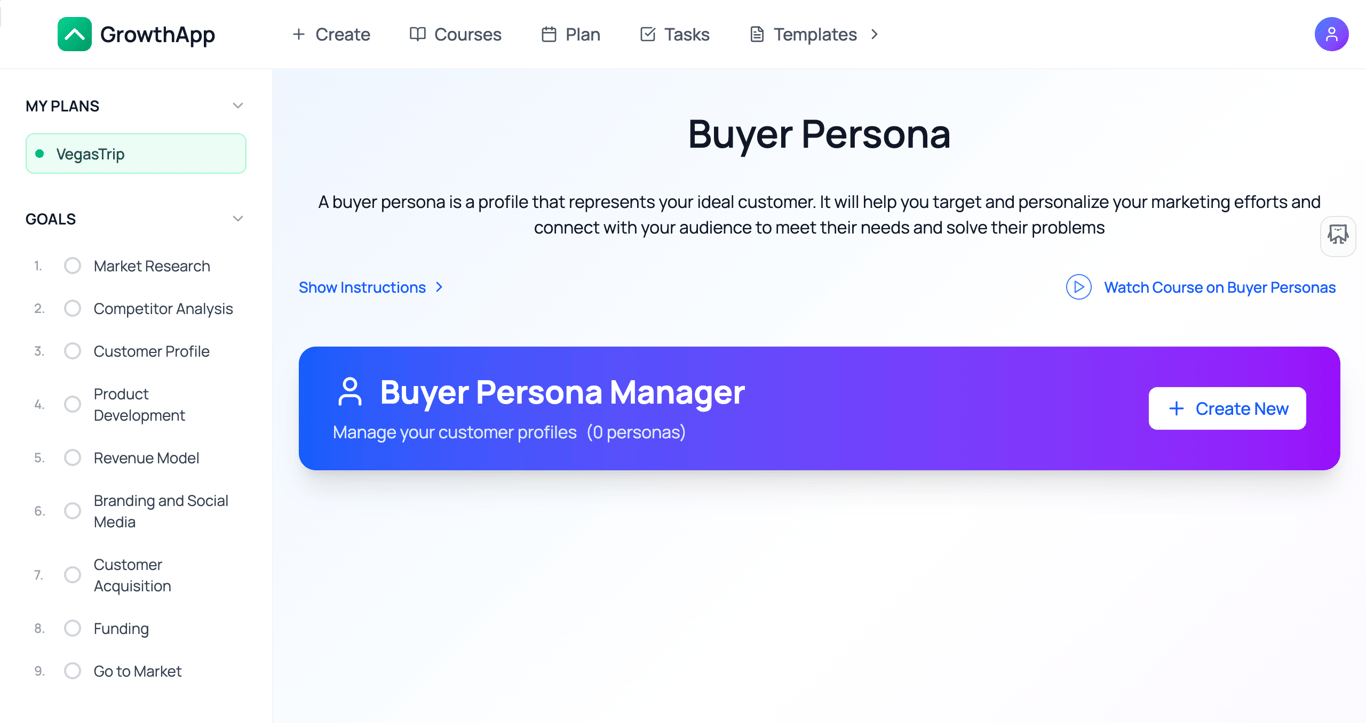
Task: Check the Product Development goal circle
Action: coord(72,404)
